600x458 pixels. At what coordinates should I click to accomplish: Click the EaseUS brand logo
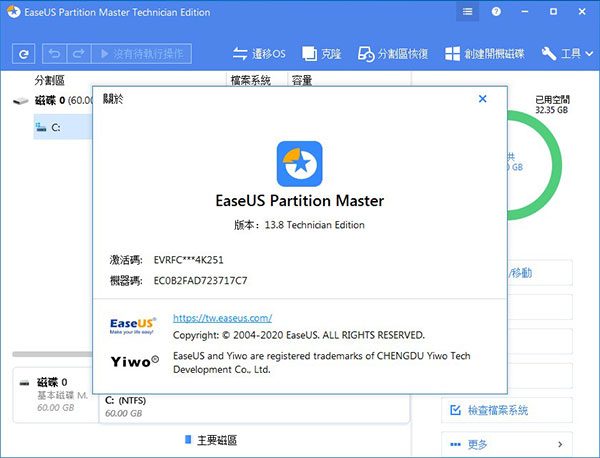(133, 326)
